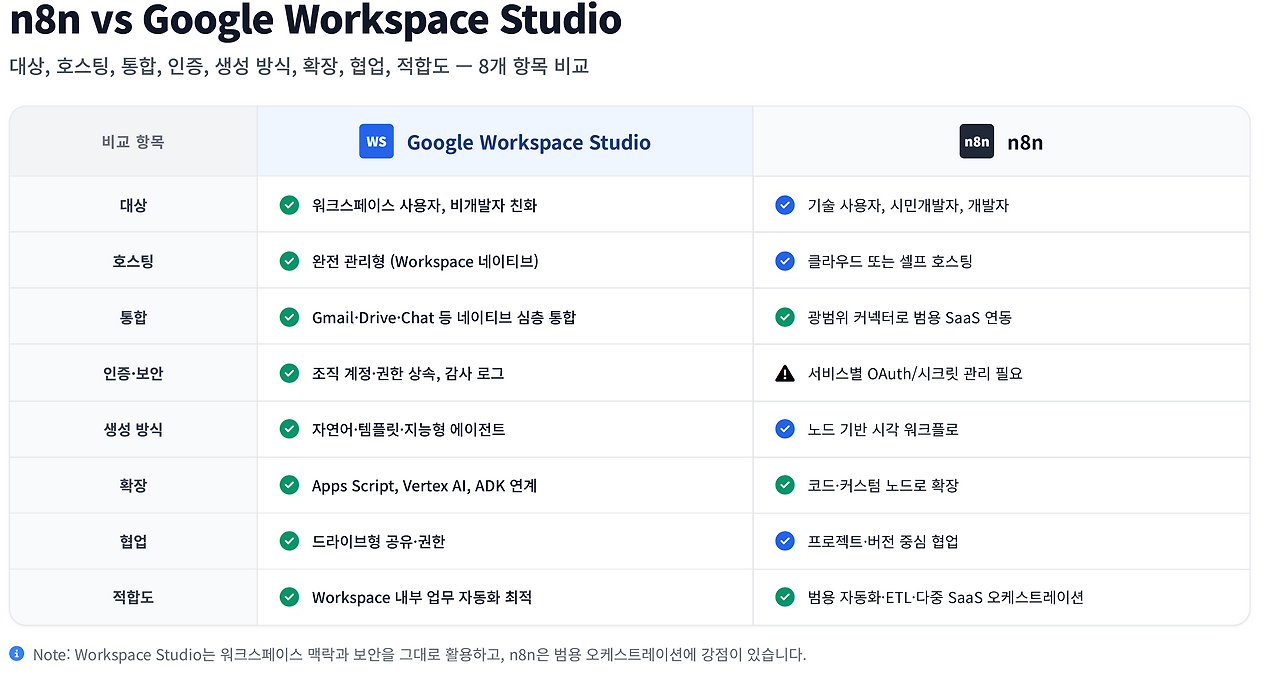The image size is (1280, 680).
Task: Click green check beside Apps Script
Action: pyautogui.click(x=289, y=485)
